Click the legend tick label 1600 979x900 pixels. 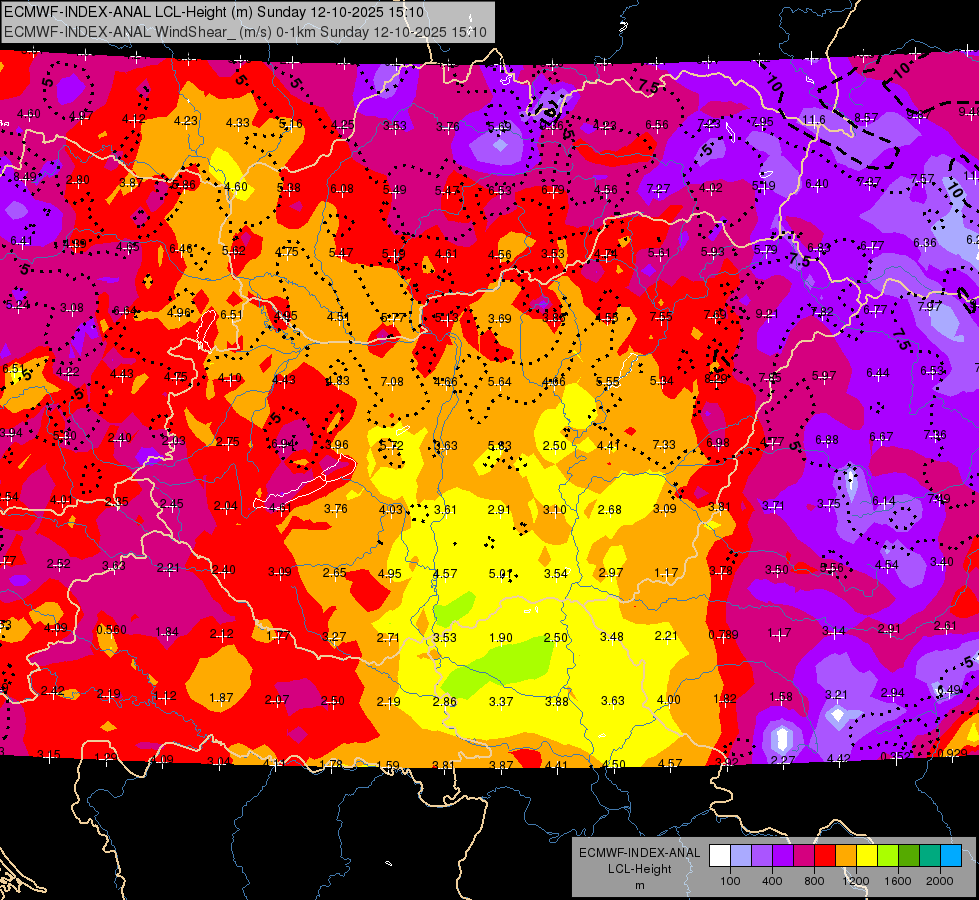[898, 881]
